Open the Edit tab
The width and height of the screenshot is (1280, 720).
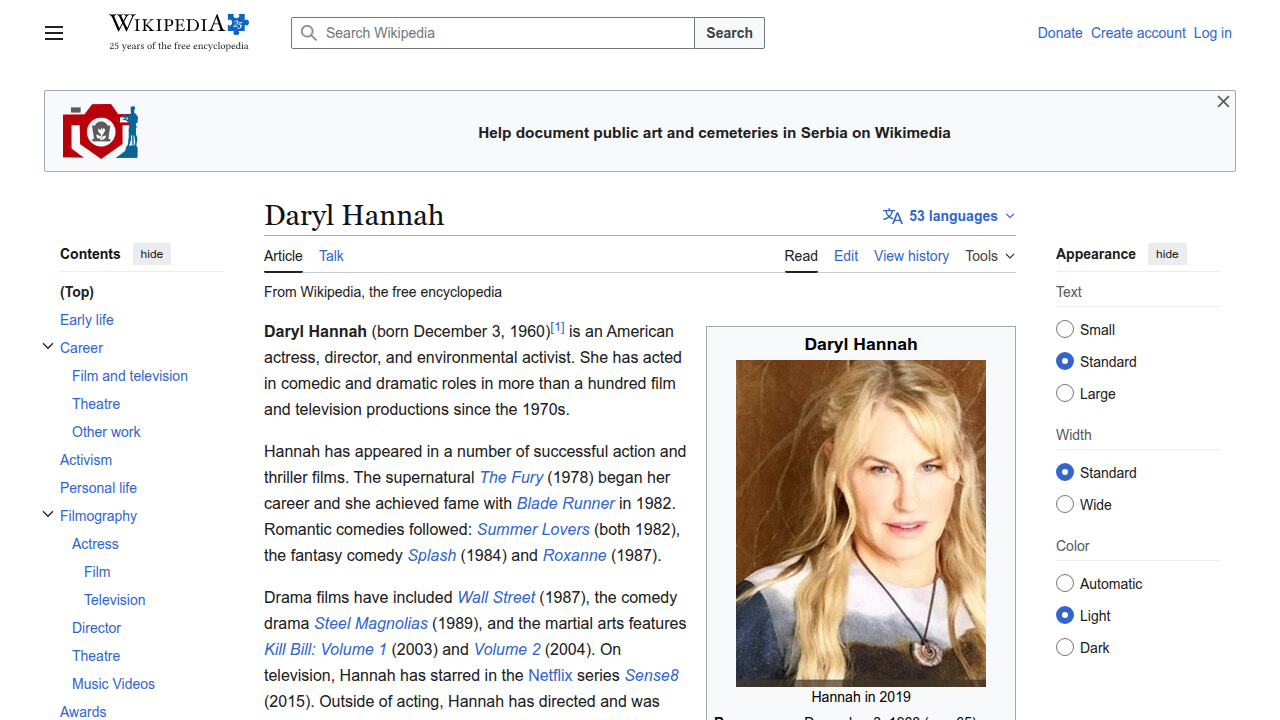coord(846,256)
